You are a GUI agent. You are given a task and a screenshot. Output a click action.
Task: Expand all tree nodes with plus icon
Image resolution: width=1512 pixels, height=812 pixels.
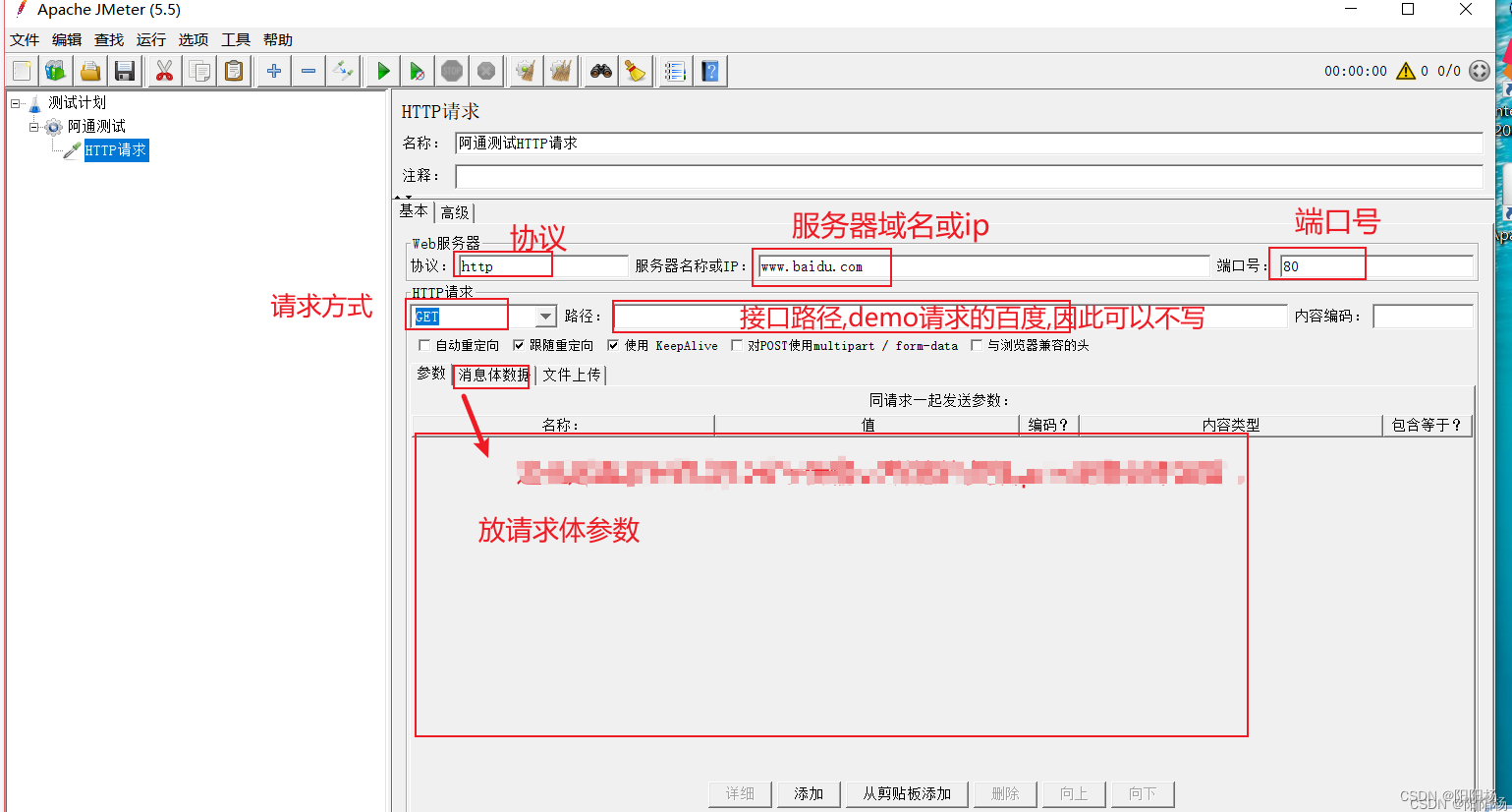point(274,71)
